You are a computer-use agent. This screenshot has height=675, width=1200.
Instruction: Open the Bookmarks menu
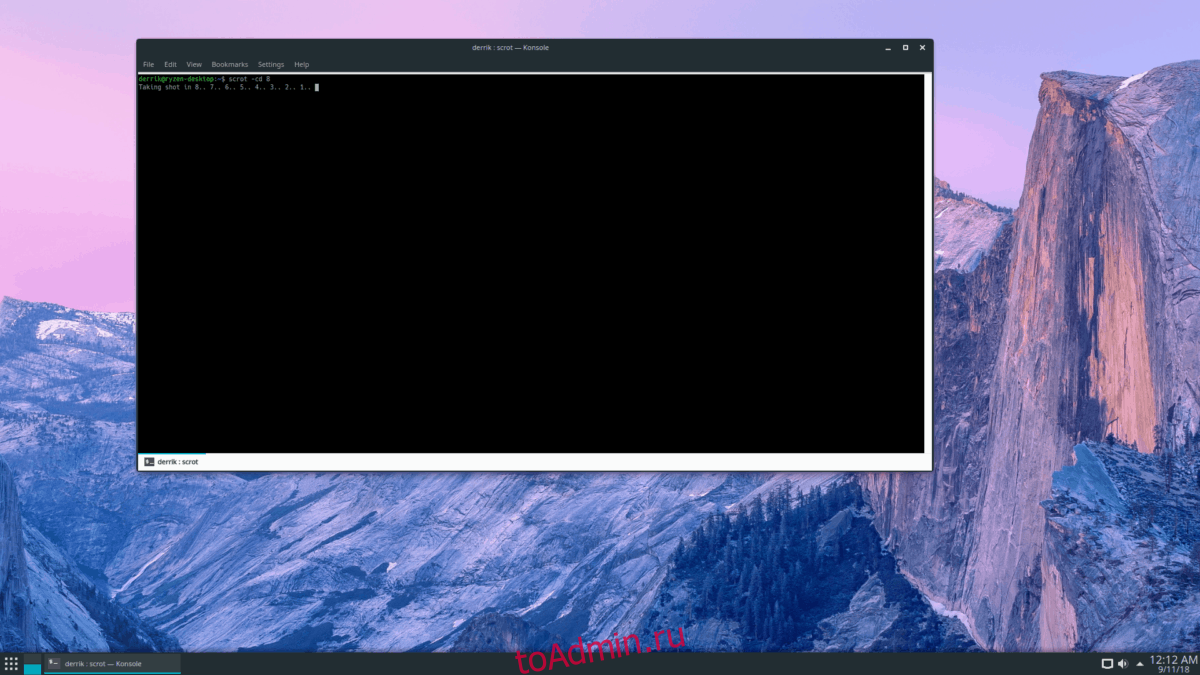229,64
